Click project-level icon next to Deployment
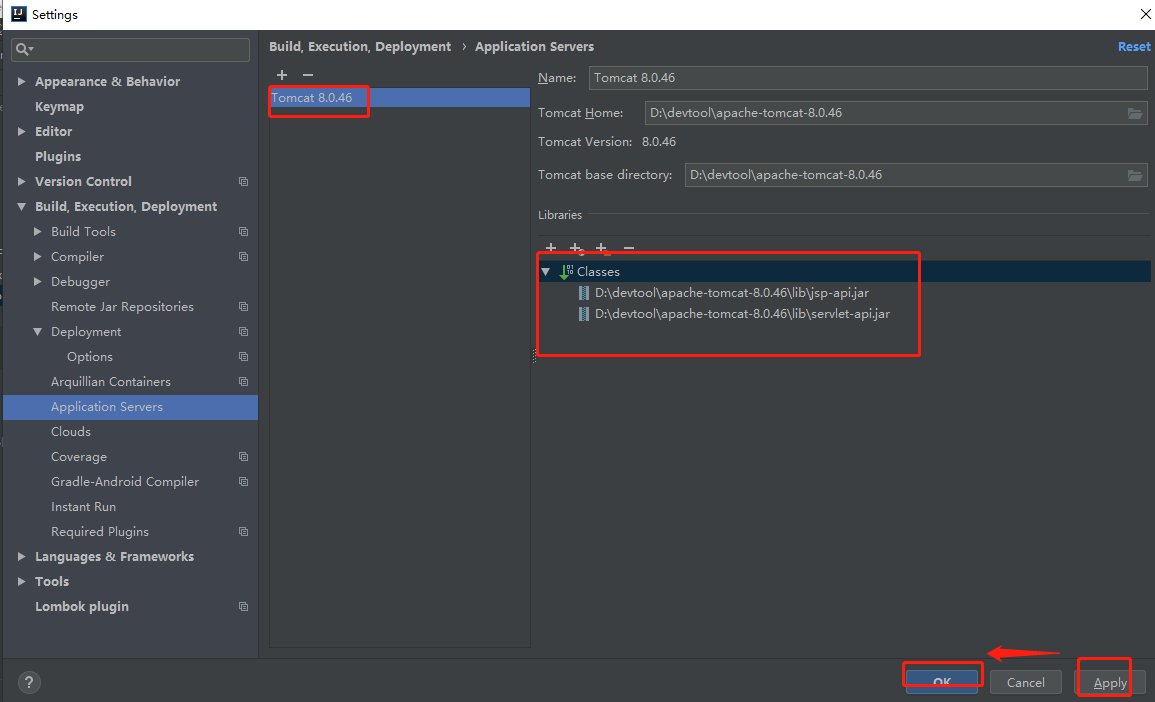Screen dimensions: 1155x702 (243, 332)
